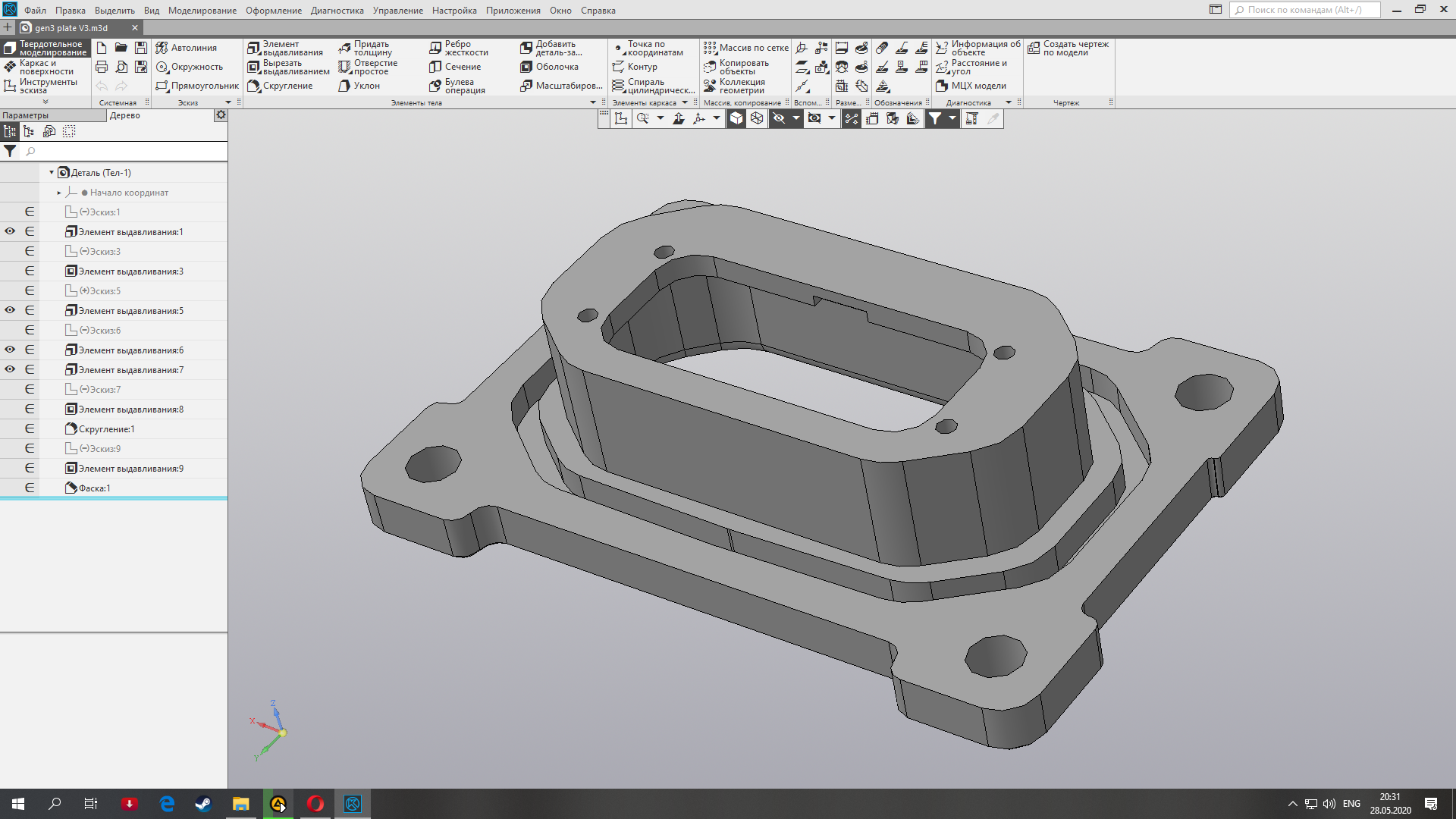Collapse the Деталь (Тел-1) tree node
The image size is (1456, 819).
(52, 173)
